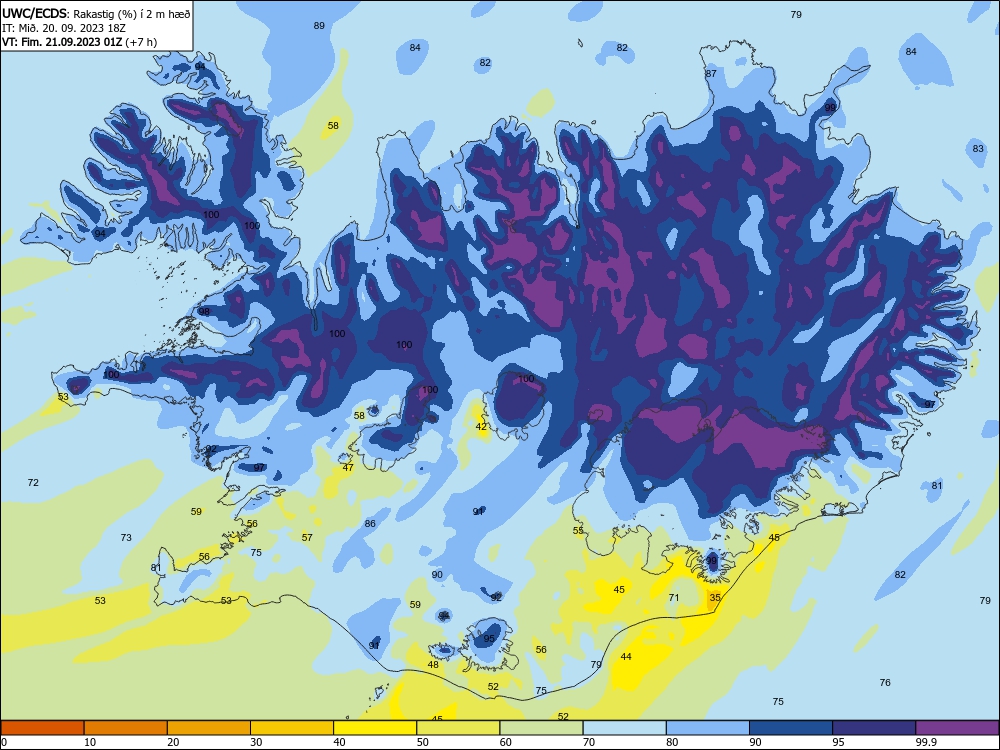Click the 'VT: Fim. 21.09.2023 01Z' line

(x=62, y=42)
